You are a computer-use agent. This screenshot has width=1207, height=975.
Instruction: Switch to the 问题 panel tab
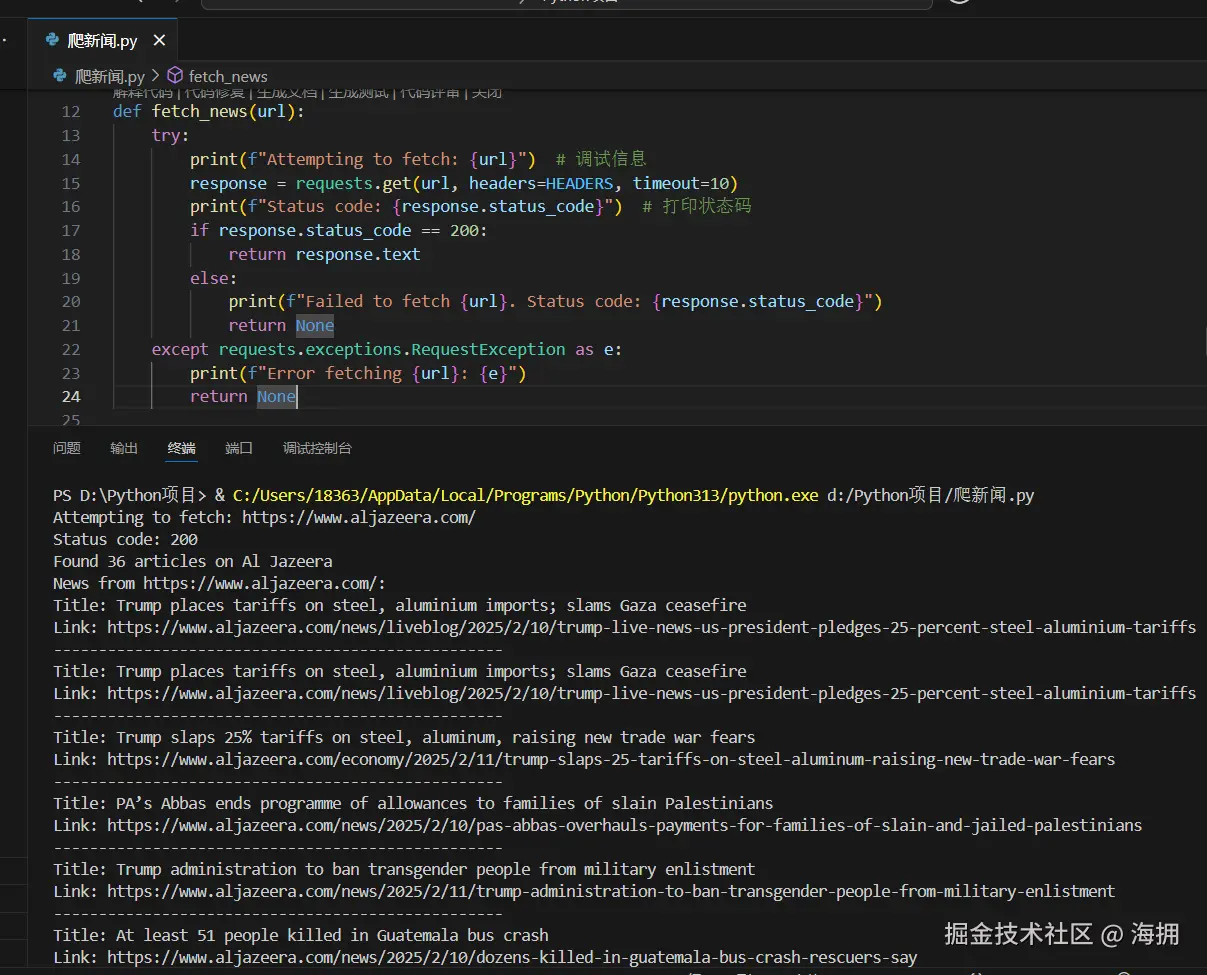point(67,448)
